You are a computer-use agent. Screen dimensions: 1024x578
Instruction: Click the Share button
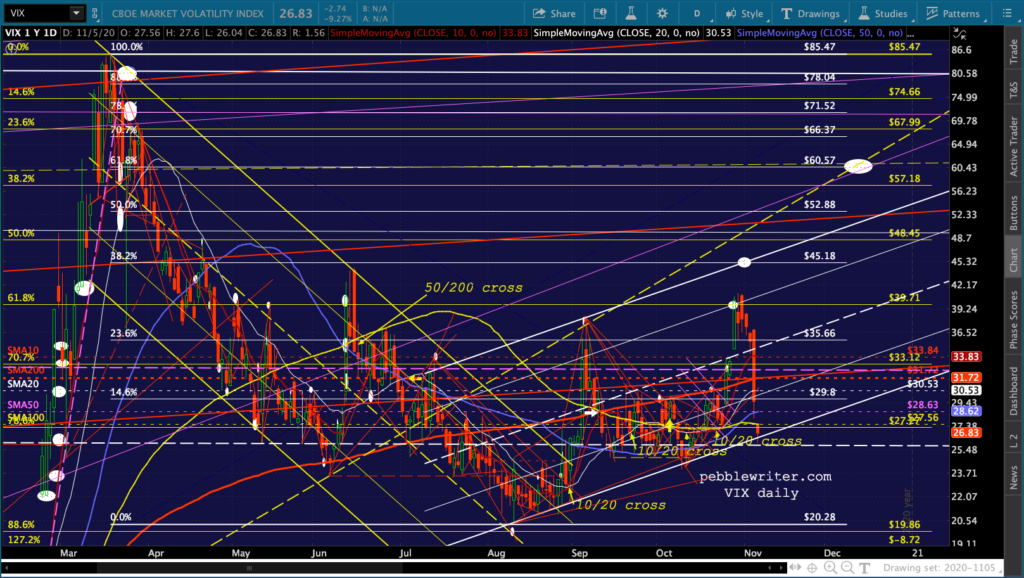pyautogui.click(x=554, y=13)
